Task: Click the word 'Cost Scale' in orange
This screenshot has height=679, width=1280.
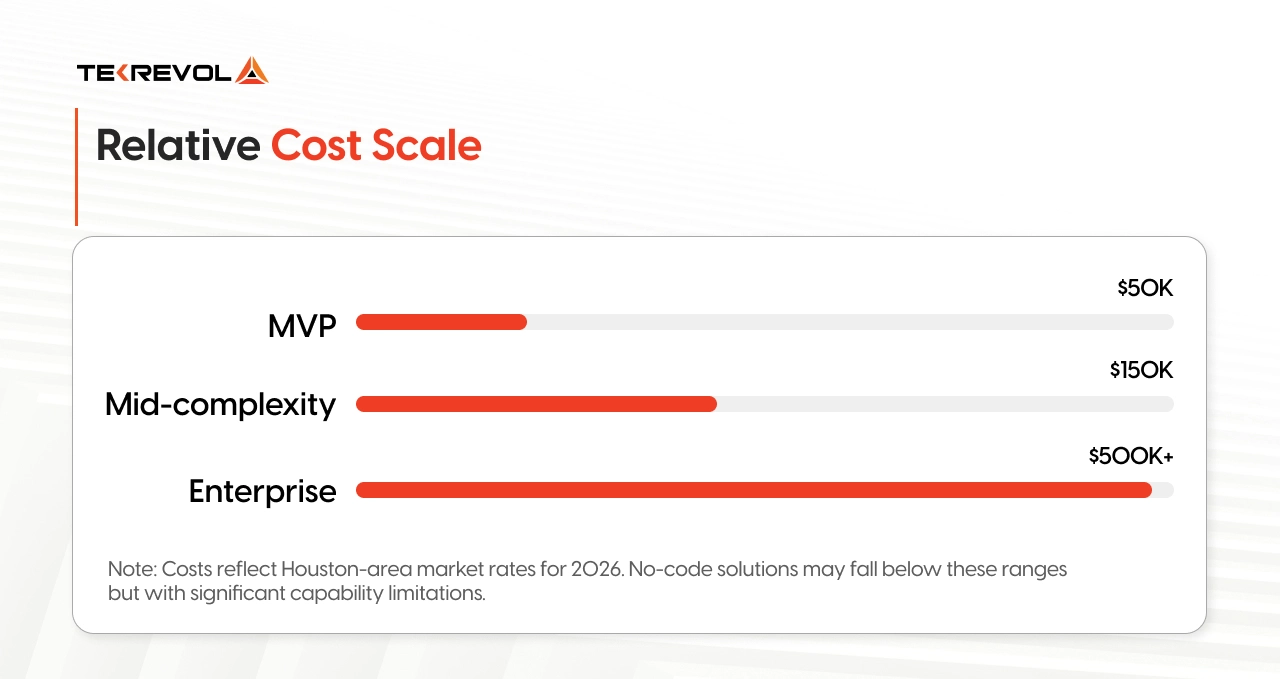Action: pyautogui.click(x=376, y=146)
